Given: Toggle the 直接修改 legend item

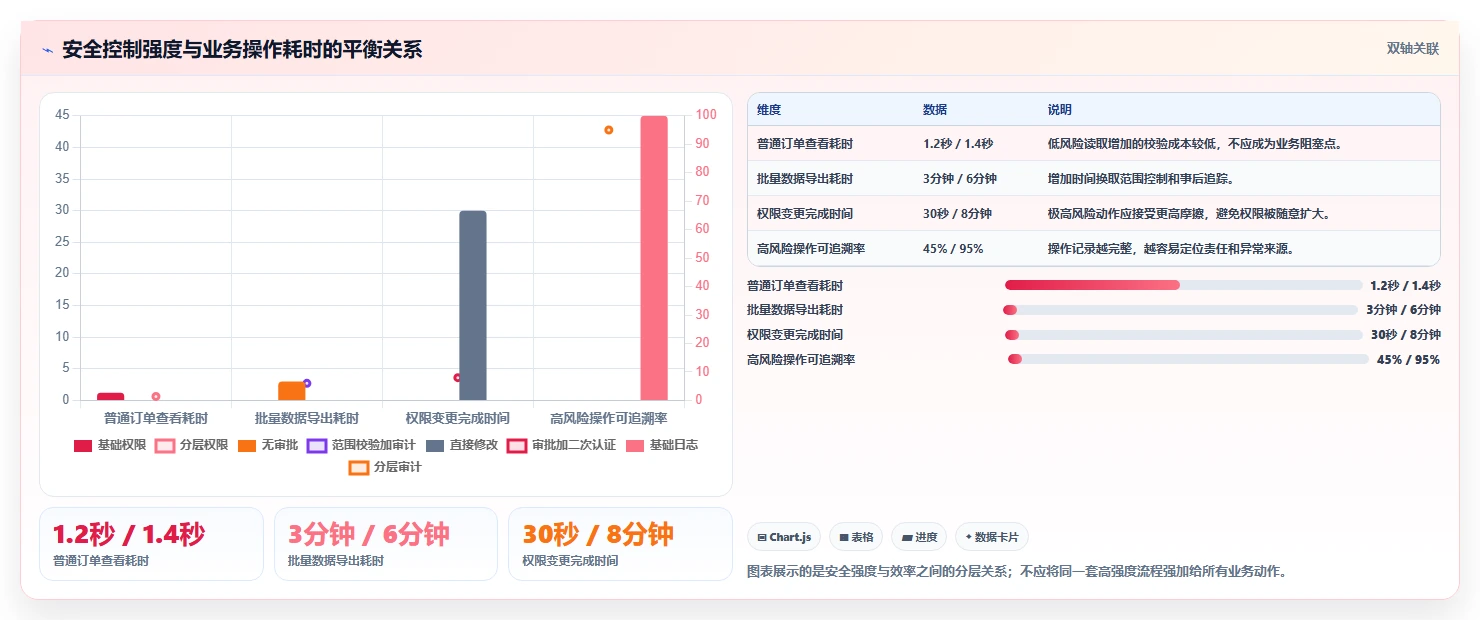Looking at the screenshot, I should click(x=462, y=445).
